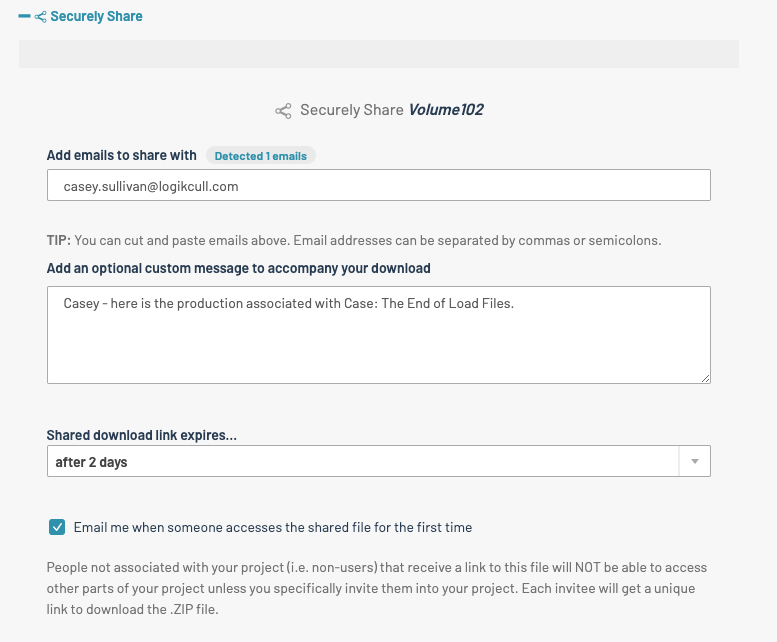777x642 pixels.
Task: Click share icon beside top Securely Share header
Action: click(x=41, y=17)
